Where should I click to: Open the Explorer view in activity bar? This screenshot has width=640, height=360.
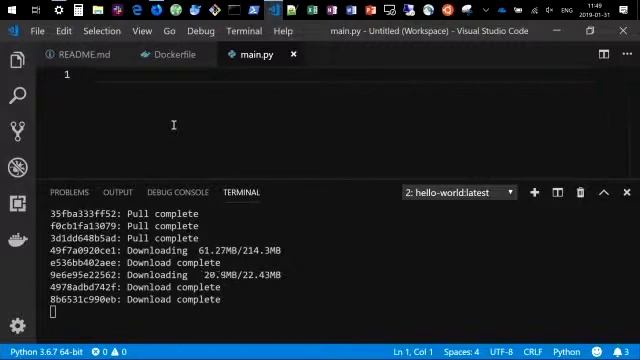click(18, 60)
